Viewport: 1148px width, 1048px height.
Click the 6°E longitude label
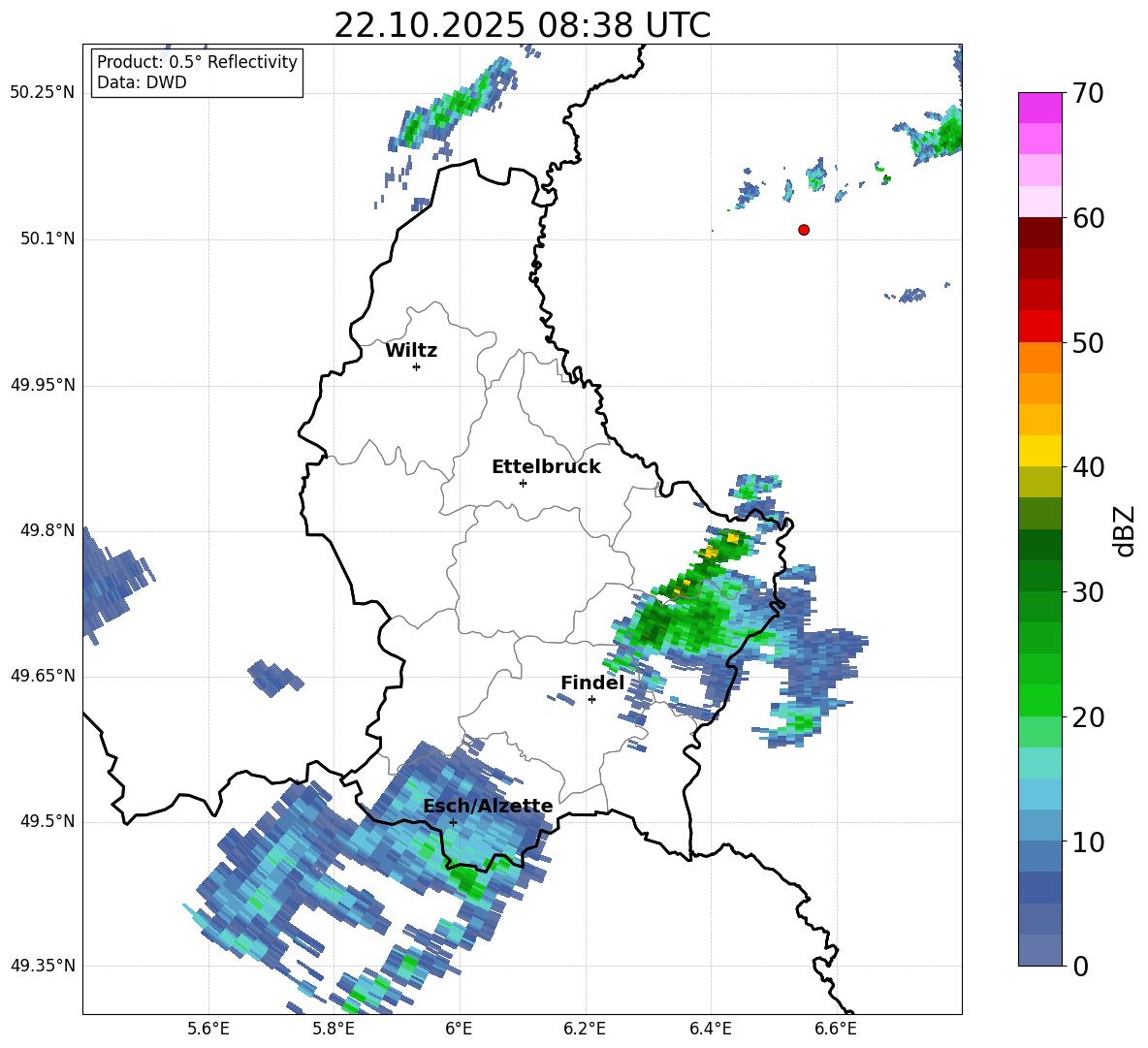459,1029
